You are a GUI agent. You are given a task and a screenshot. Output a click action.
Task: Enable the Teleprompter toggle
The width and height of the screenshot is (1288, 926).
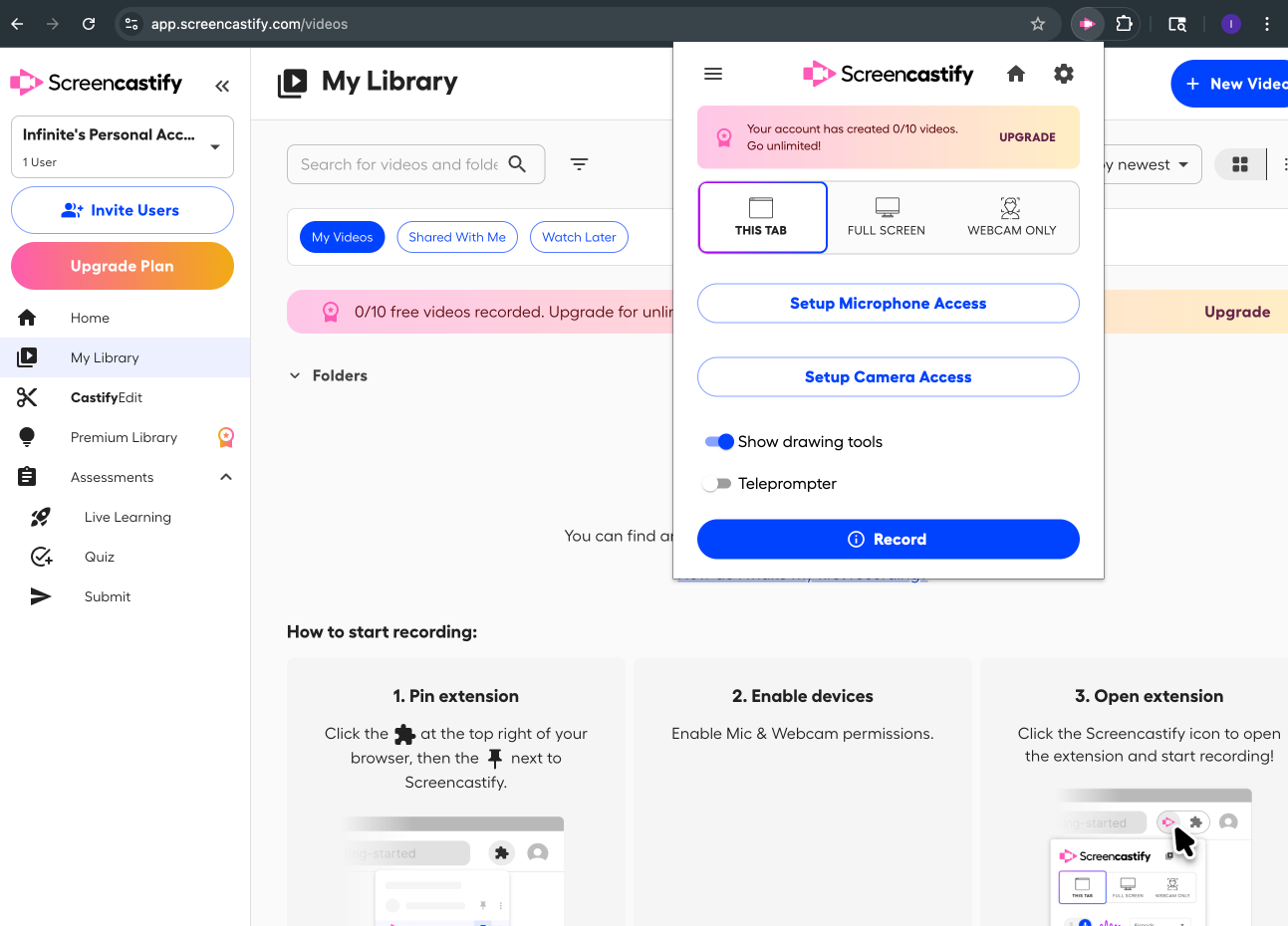(718, 483)
